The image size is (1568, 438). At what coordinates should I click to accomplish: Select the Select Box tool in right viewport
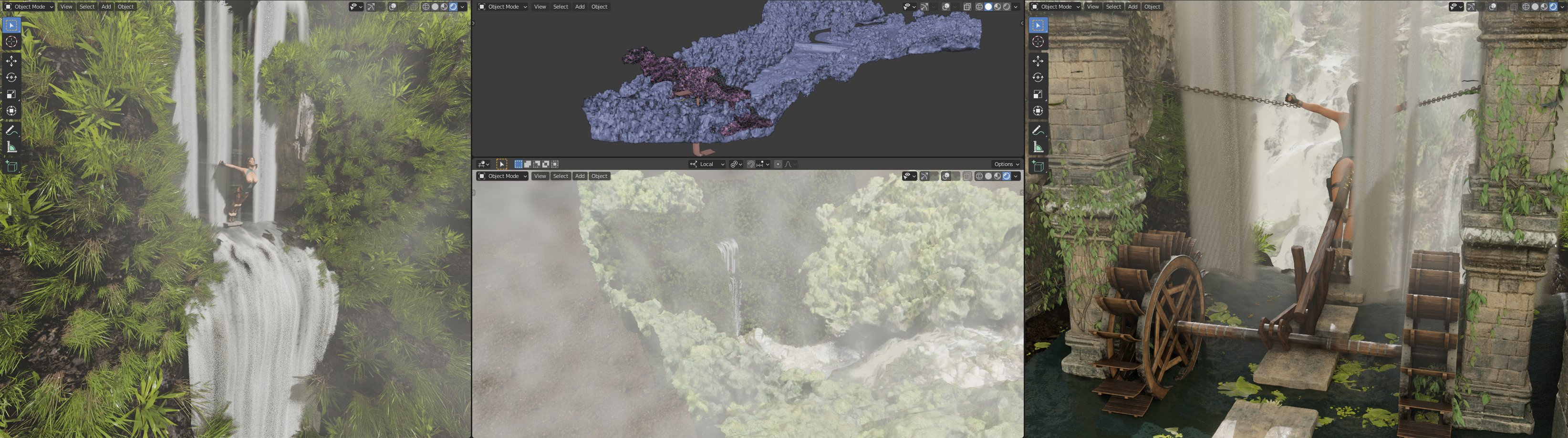1038,25
